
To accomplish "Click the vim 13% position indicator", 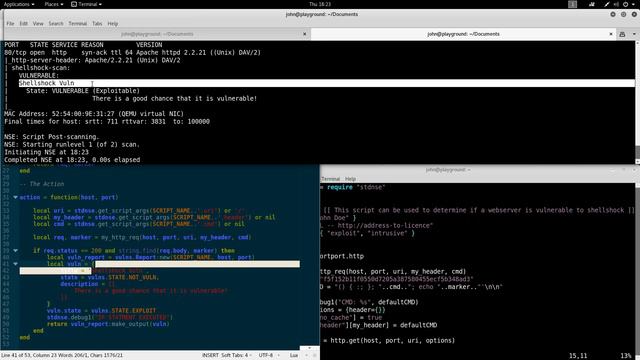I will tap(626, 356).
